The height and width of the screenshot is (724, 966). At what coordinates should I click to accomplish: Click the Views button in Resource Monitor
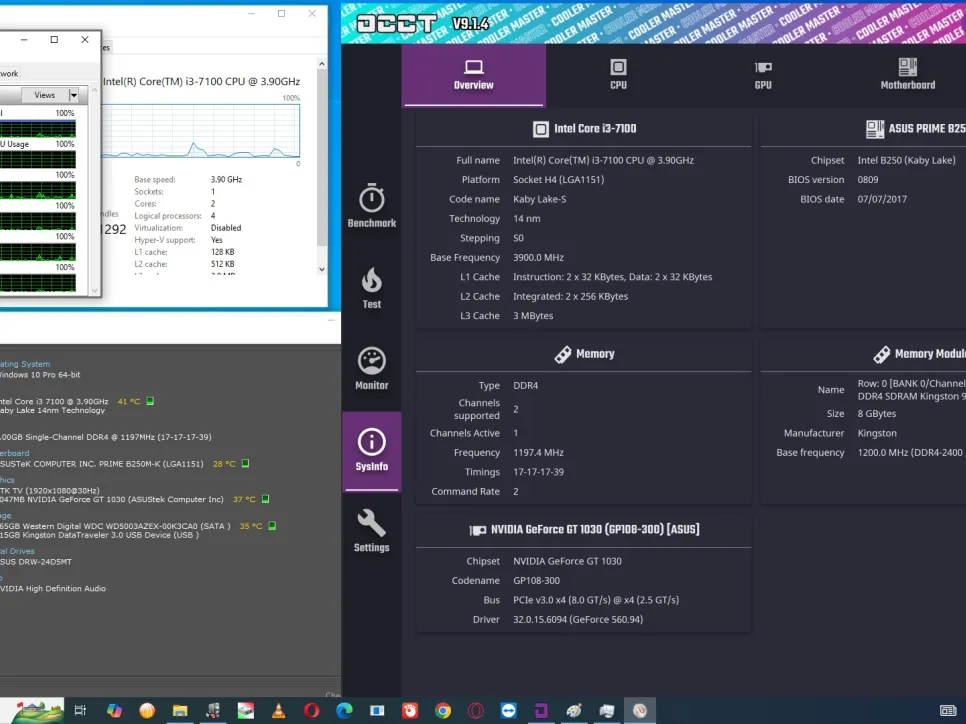44,95
